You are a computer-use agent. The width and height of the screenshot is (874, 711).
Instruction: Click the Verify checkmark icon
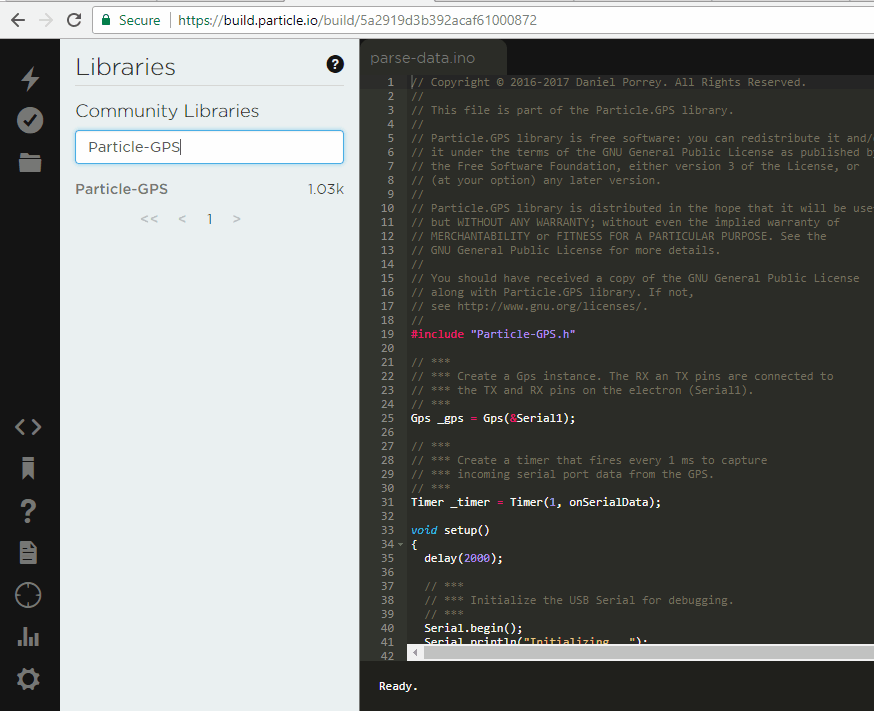(x=30, y=120)
